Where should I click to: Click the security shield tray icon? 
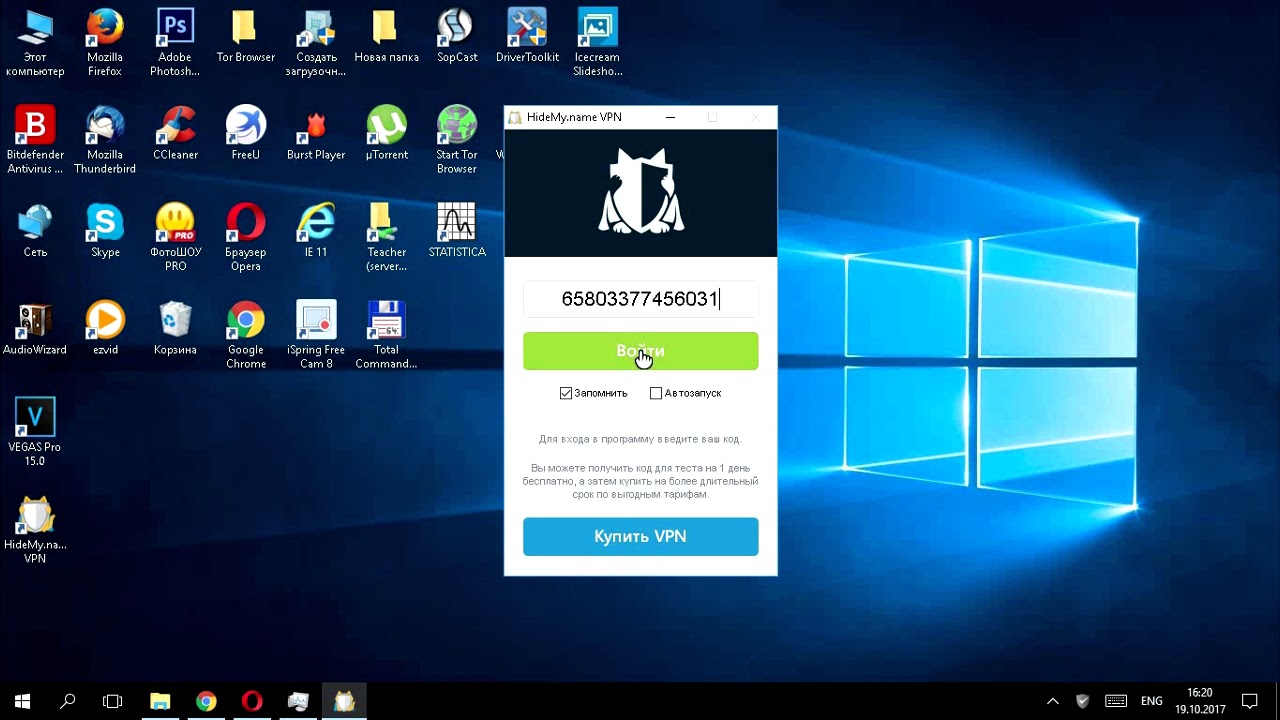pos(1082,701)
